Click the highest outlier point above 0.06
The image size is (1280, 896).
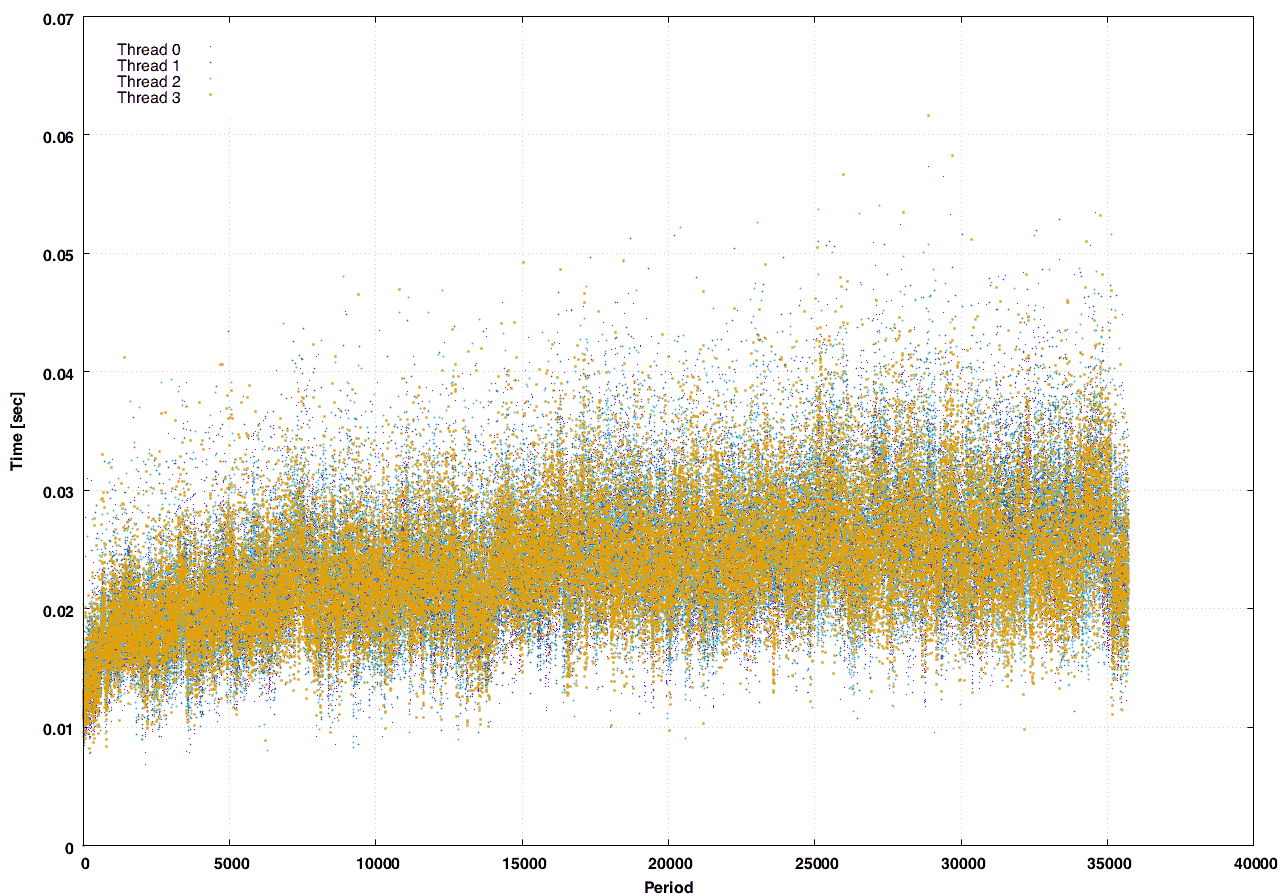click(x=928, y=115)
